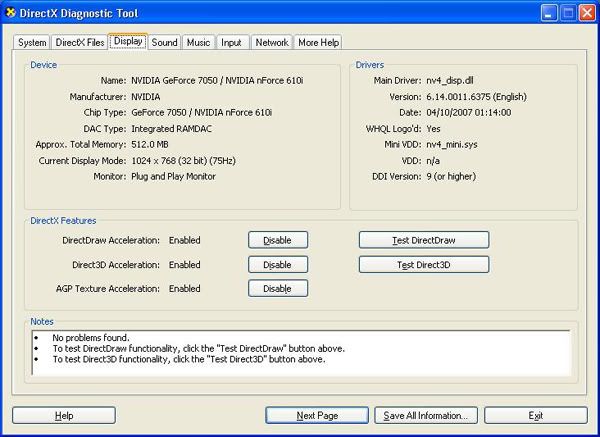Open the More Help tab
Screen dimensions: 600x437
(318, 42)
